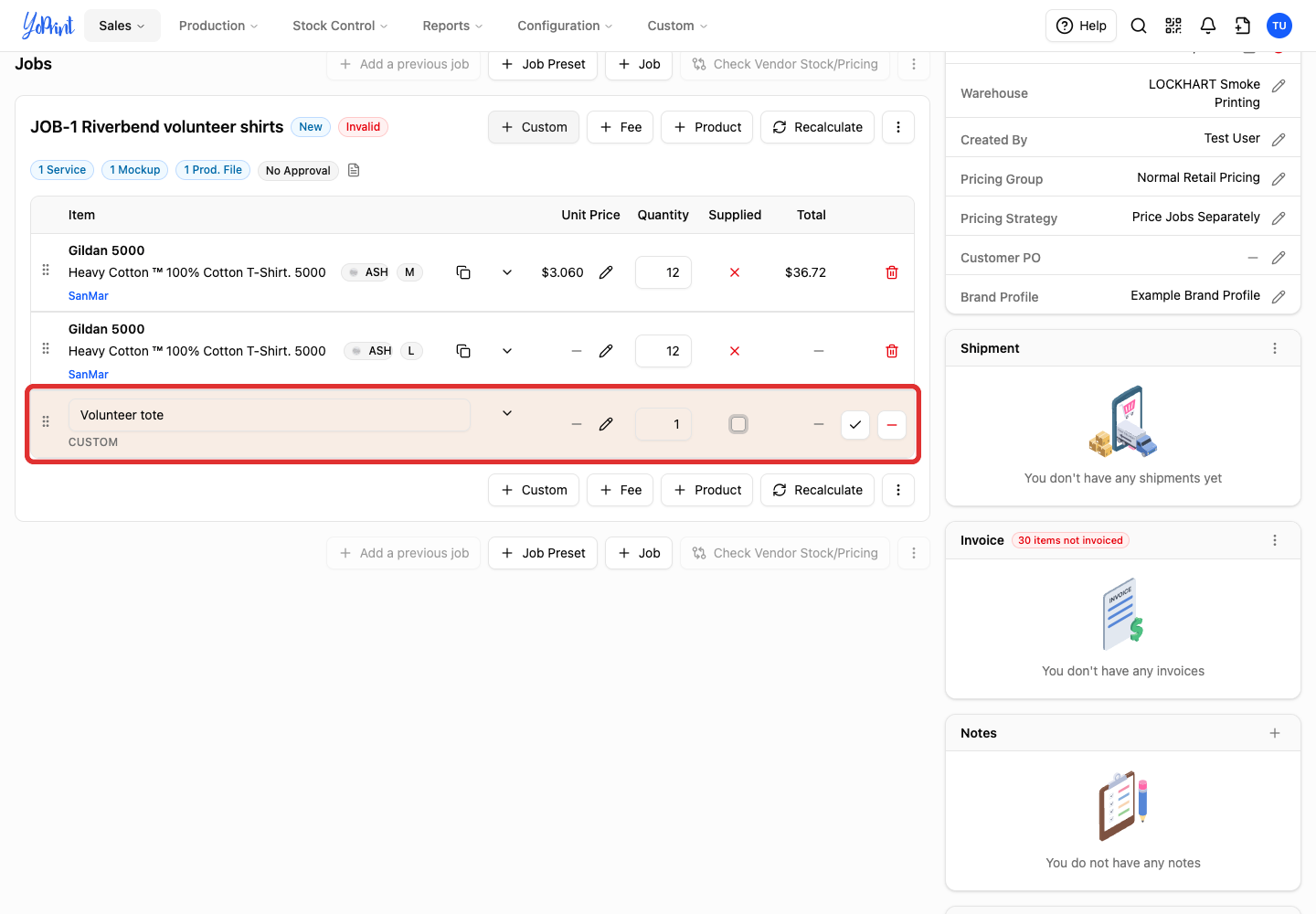Toggle Supplied X mark for ASH M row

(735, 272)
